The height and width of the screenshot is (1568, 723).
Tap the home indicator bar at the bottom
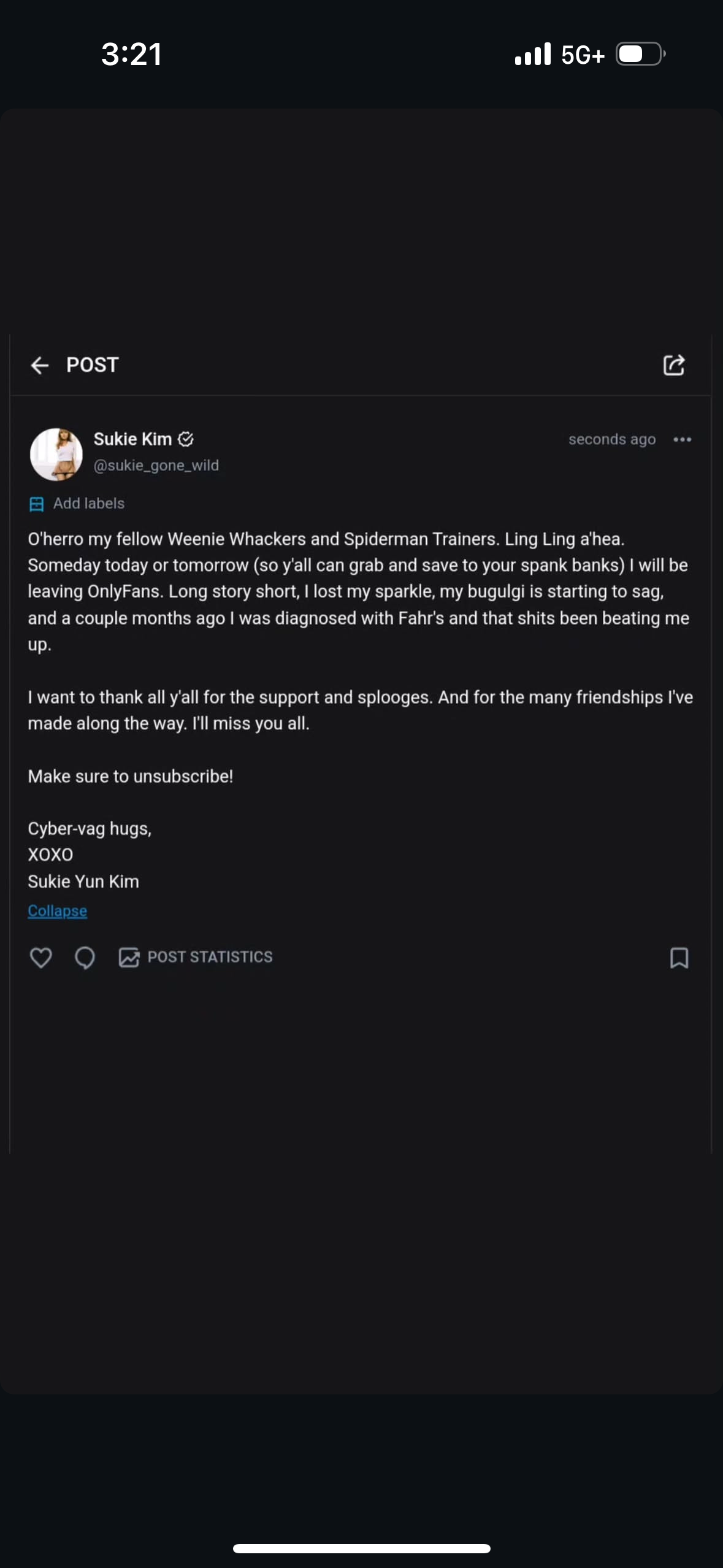(x=361, y=1548)
